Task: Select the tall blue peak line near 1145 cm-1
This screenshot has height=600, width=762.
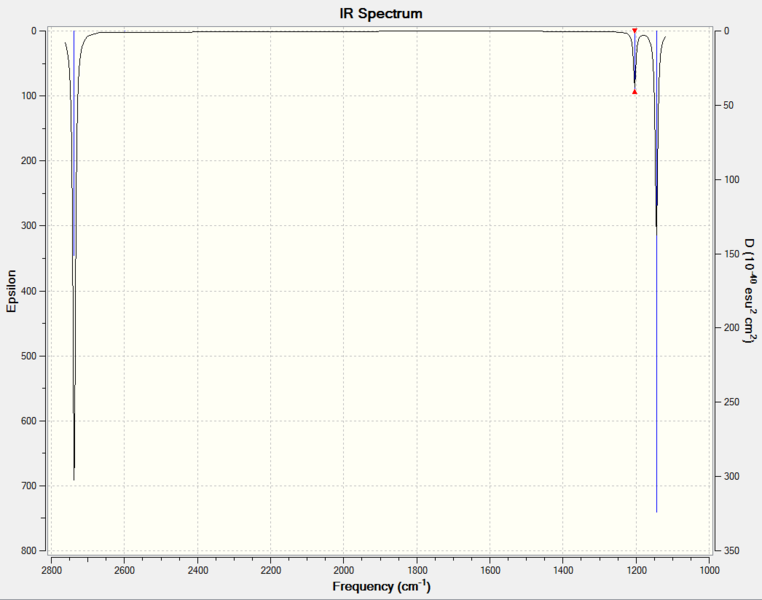Action: pyautogui.click(x=657, y=271)
